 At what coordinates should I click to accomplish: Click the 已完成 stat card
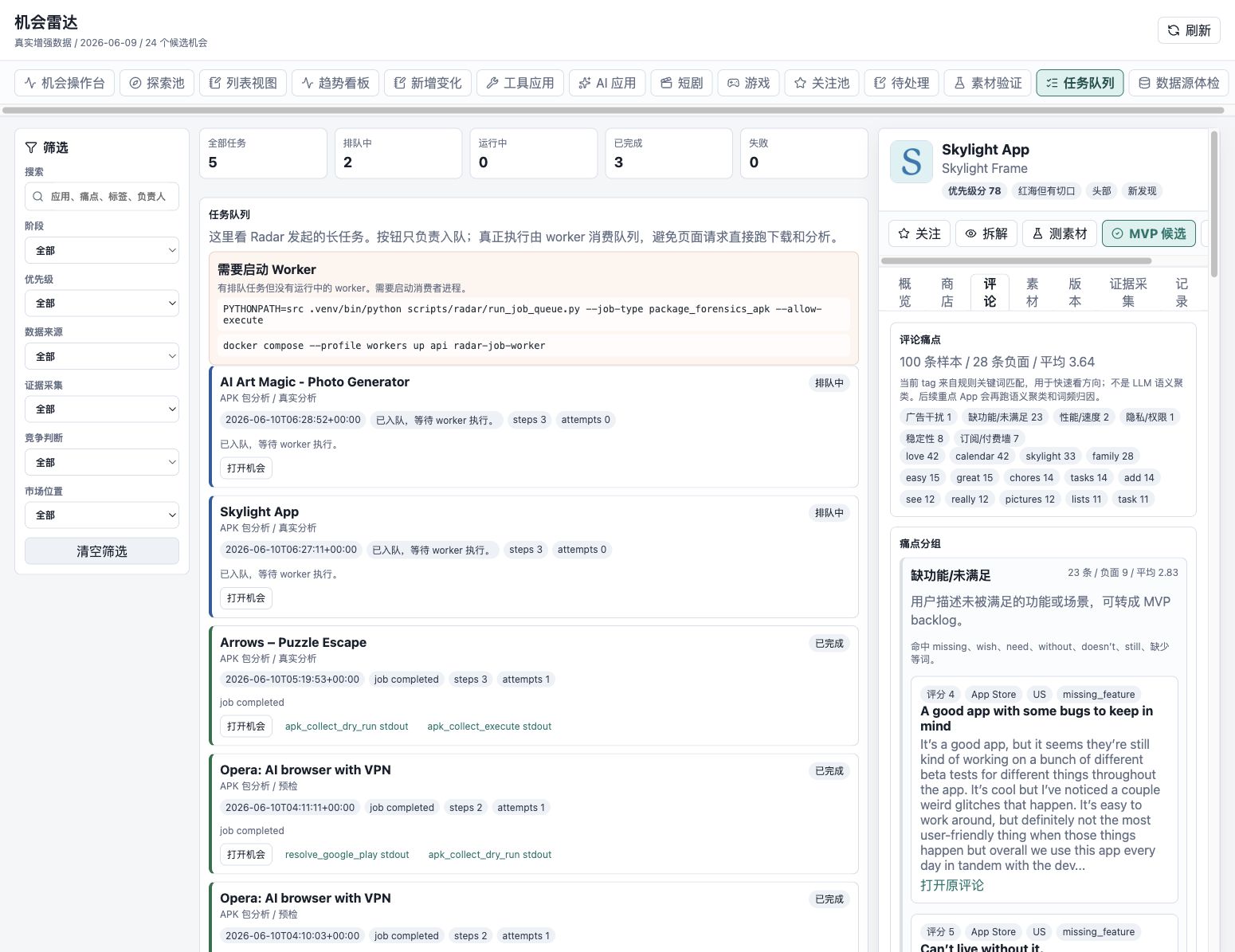[x=669, y=153]
